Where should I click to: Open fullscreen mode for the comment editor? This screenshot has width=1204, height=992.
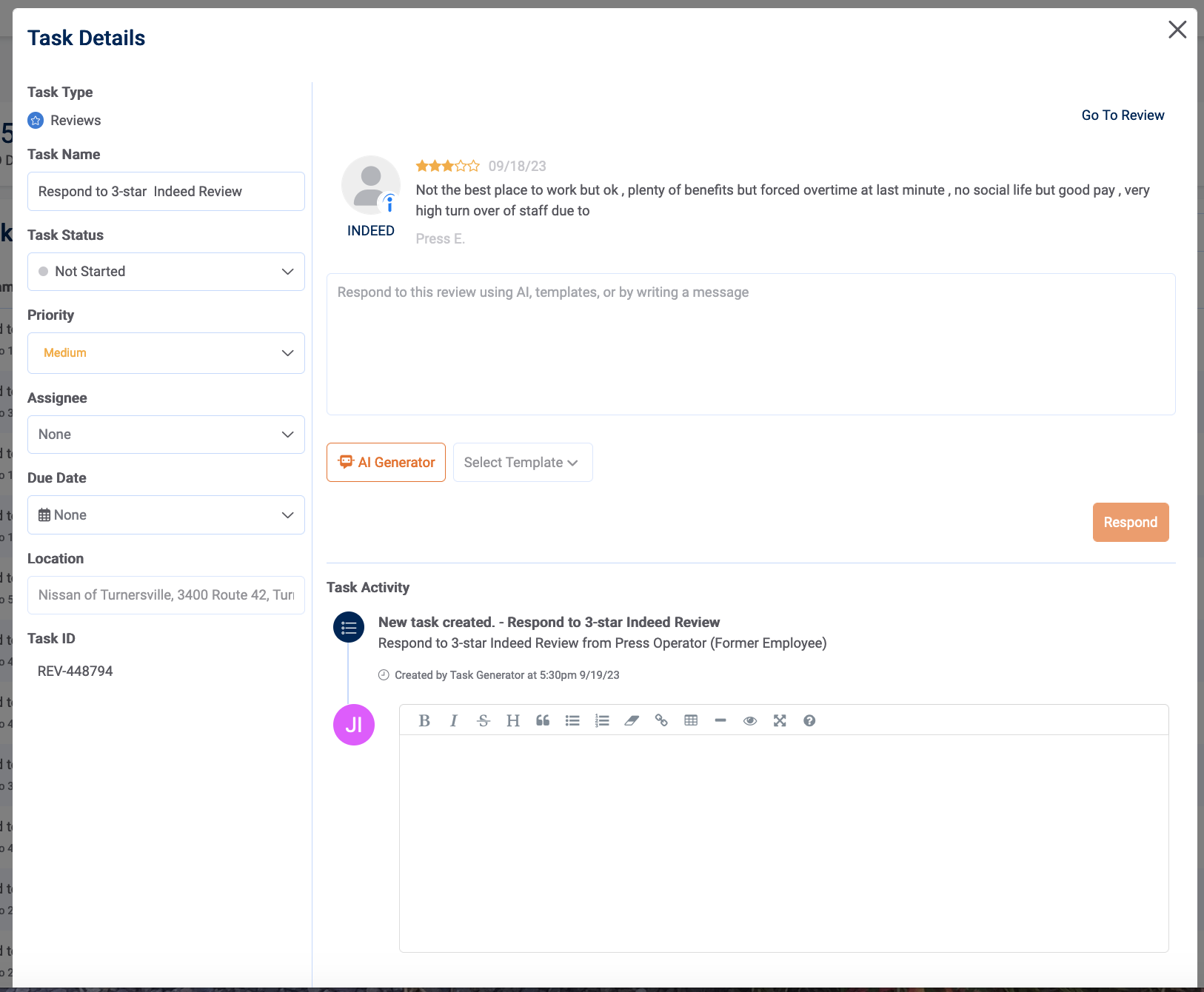(x=780, y=720)
